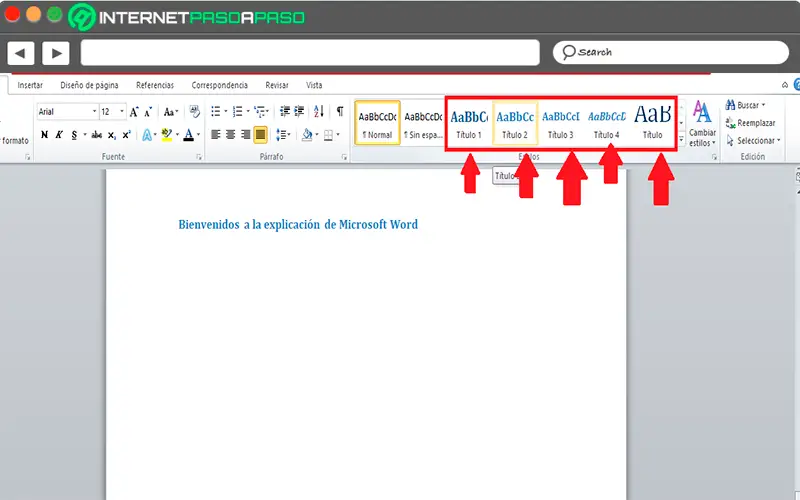The height and width of the screenshot is (500, 800).
Task: Toggle the justify alignment button
Action: 260,135
